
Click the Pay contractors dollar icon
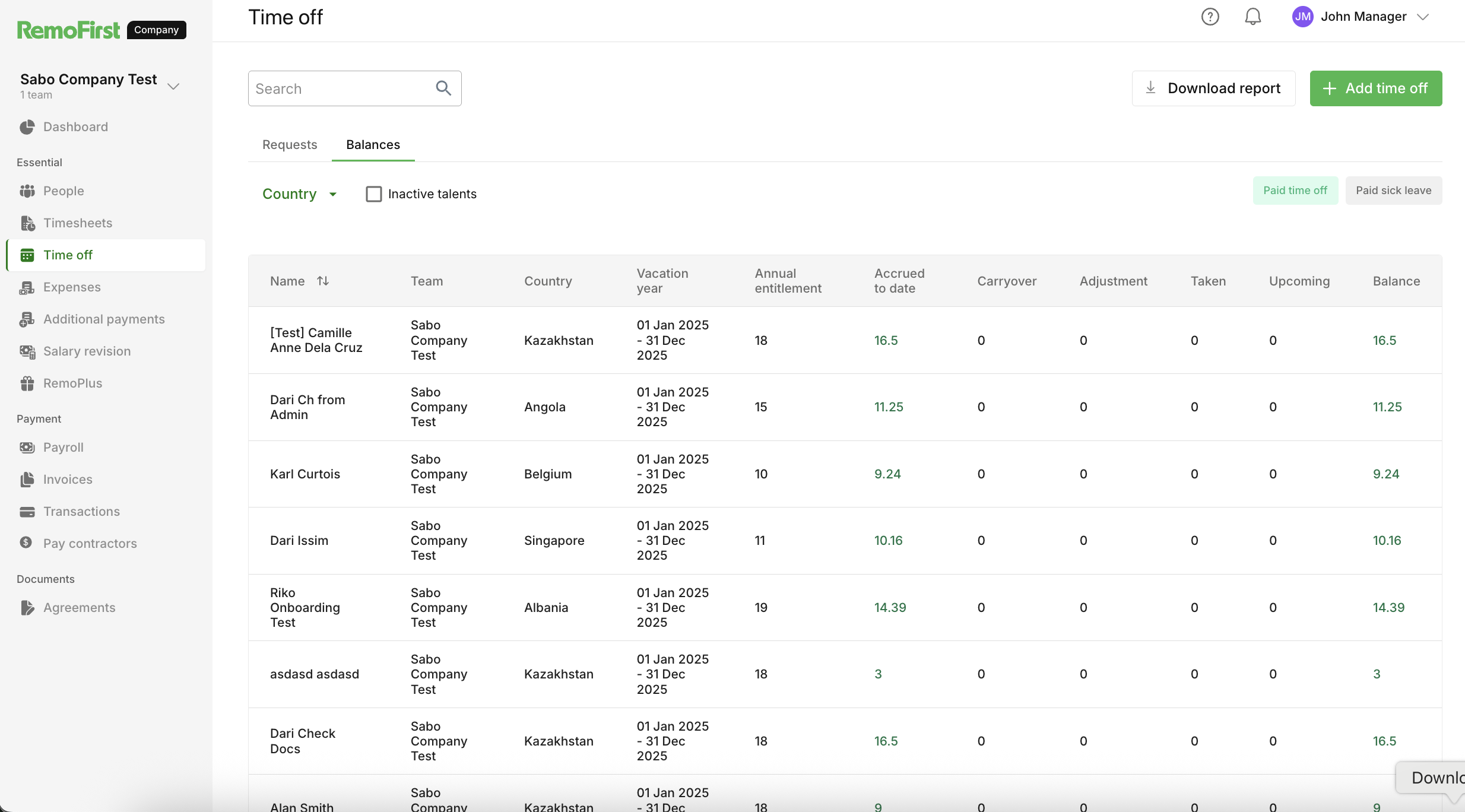[x=26, y=543]
